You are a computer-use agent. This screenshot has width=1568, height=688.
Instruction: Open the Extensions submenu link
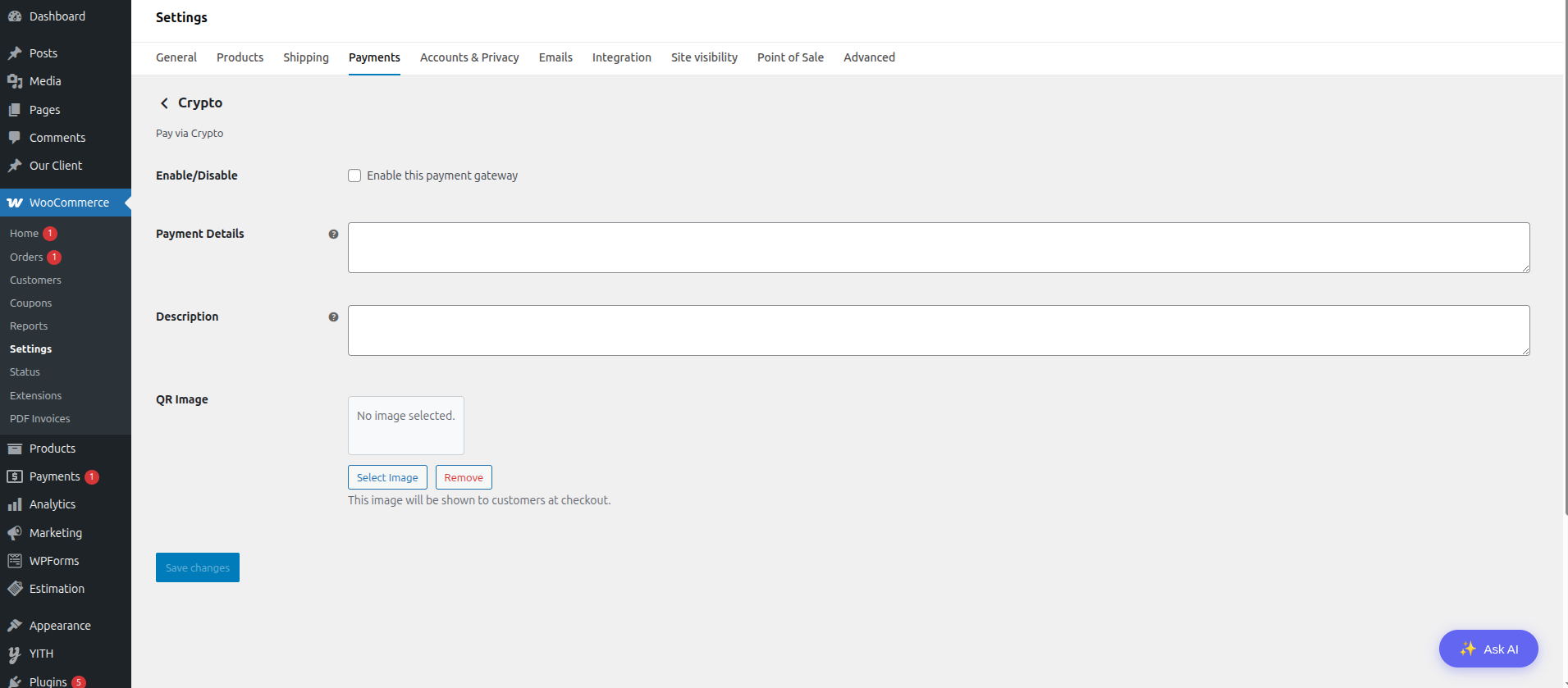35,396
